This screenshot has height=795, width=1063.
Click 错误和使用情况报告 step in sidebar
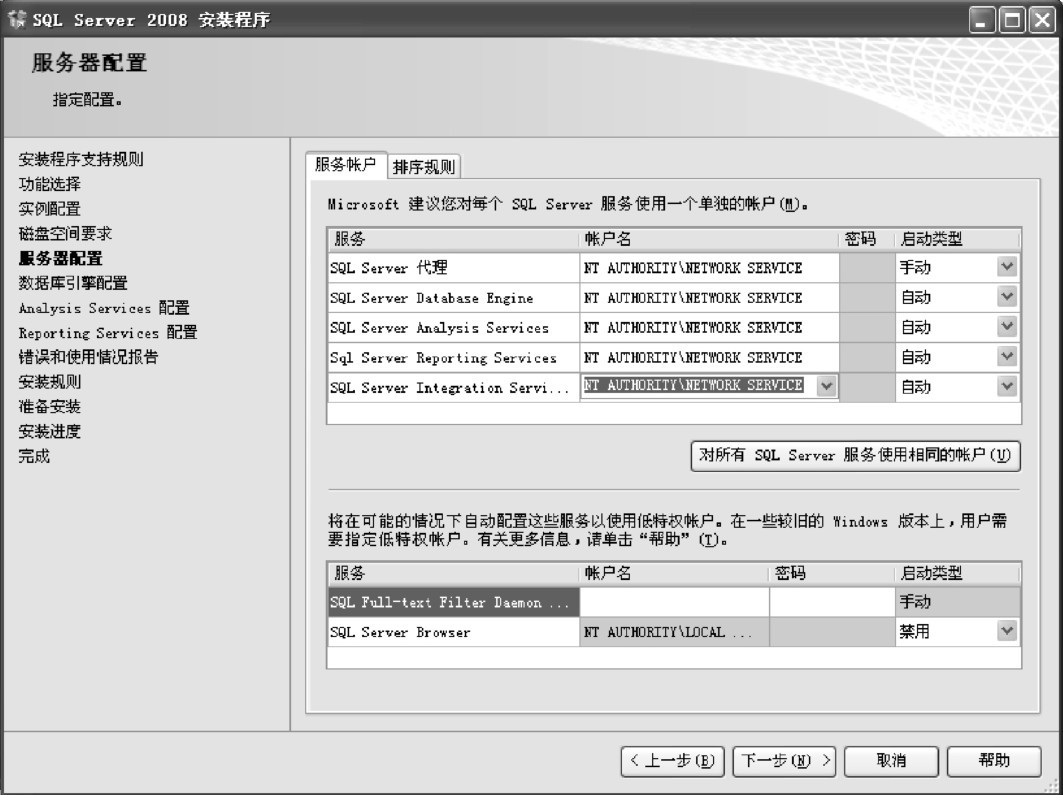coord(88,356)
